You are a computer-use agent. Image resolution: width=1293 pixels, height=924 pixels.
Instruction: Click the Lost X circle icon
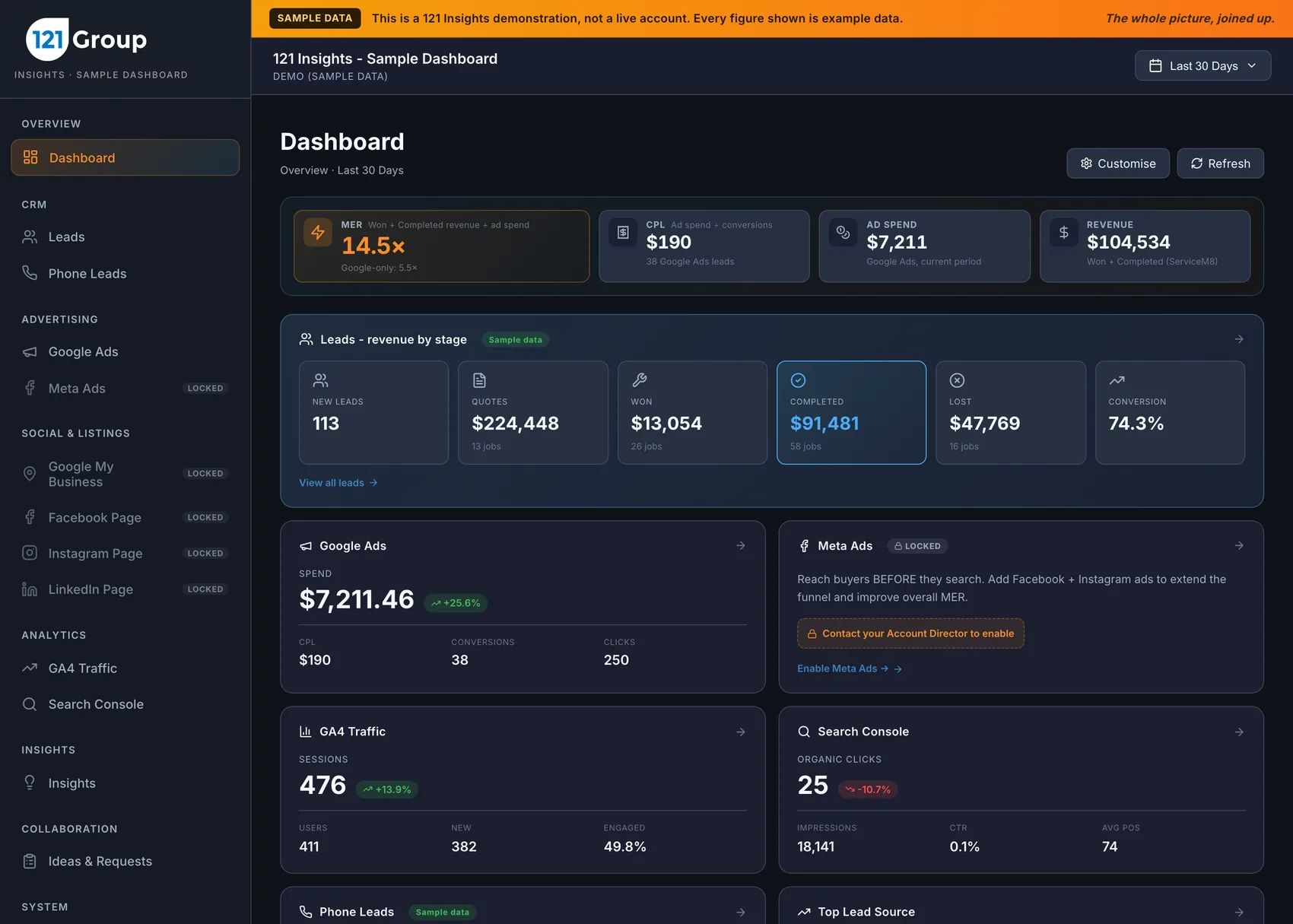[957, 380]
